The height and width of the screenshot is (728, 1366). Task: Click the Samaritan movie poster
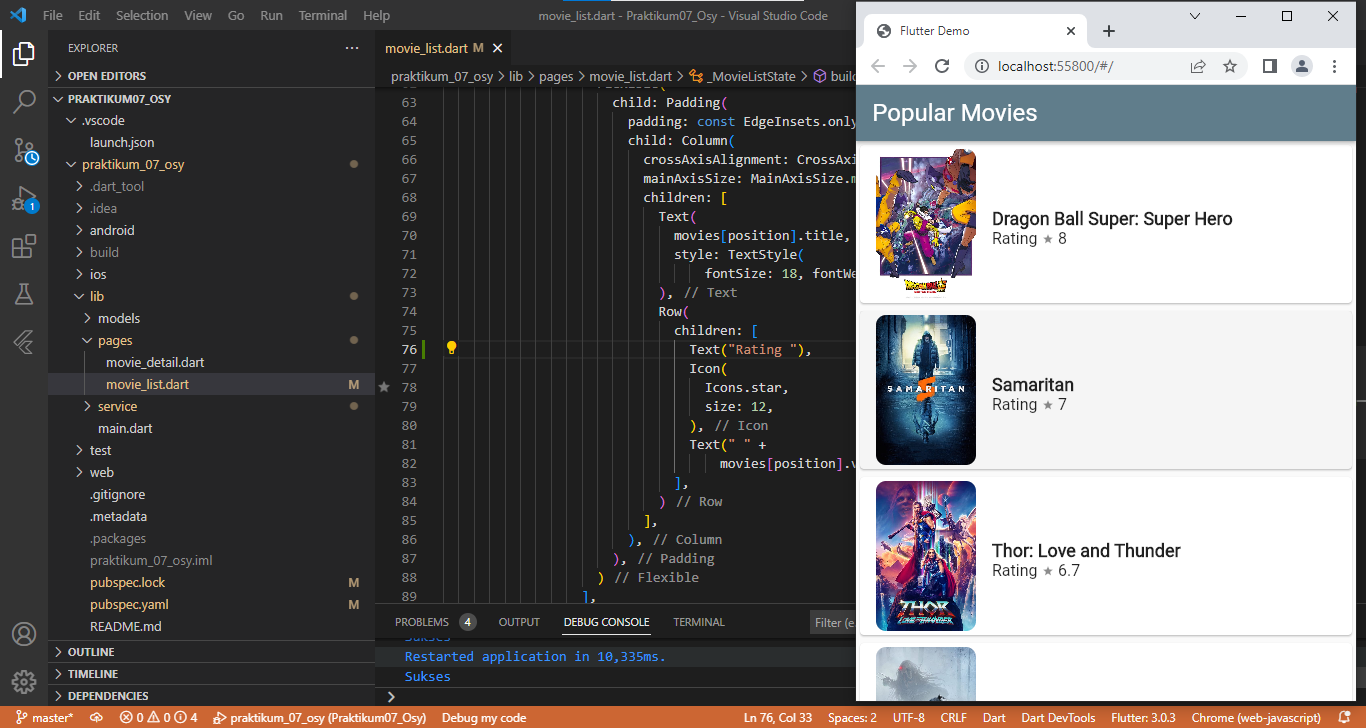click(926, 390)
